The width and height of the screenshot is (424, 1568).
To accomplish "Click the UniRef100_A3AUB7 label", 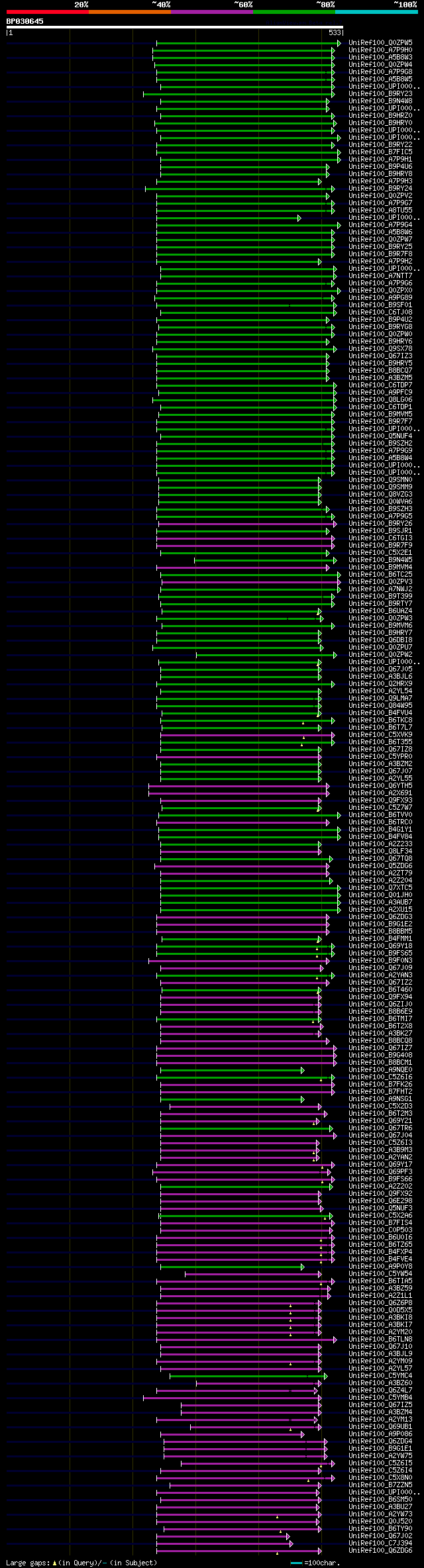I will click(380, 903).
